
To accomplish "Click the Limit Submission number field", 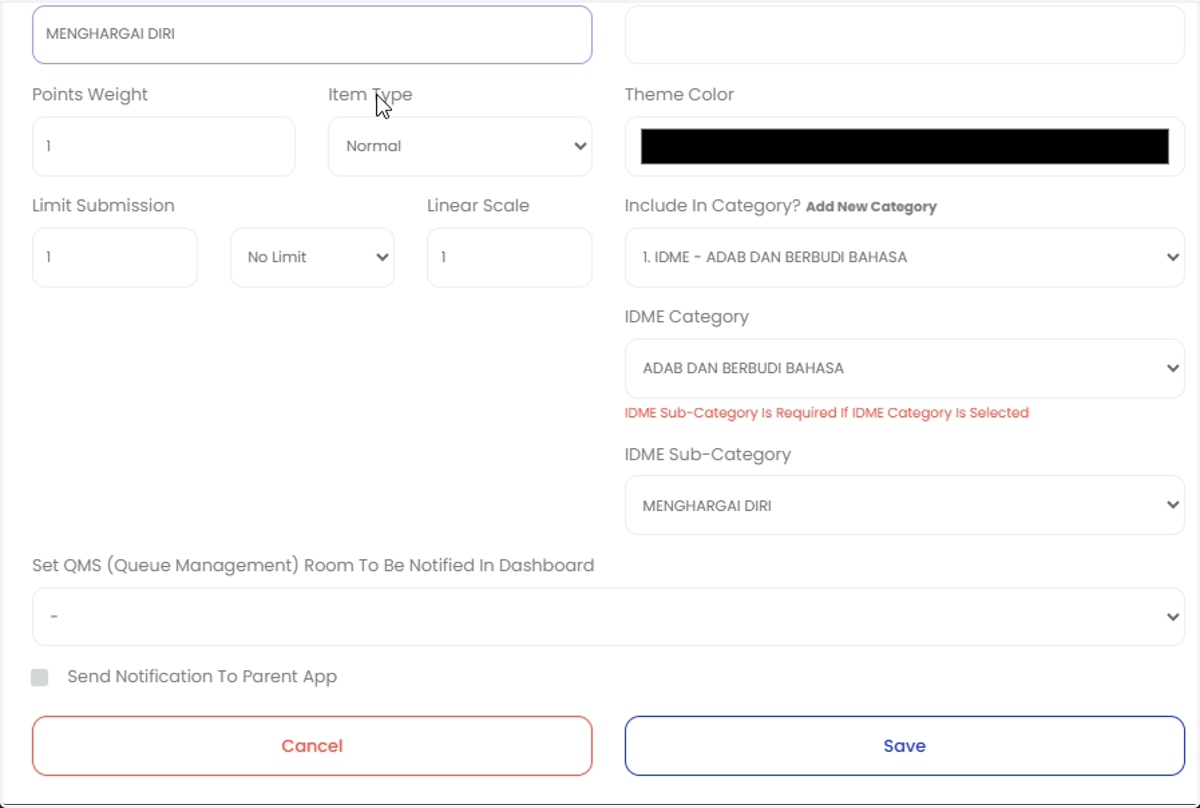I will click(115, 257).
